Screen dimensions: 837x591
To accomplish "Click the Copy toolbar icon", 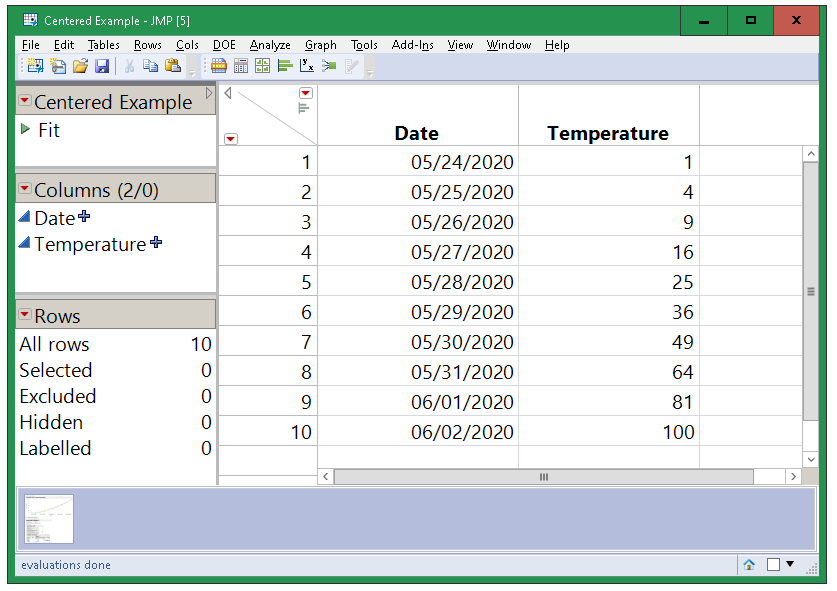I will pos(151,66).
